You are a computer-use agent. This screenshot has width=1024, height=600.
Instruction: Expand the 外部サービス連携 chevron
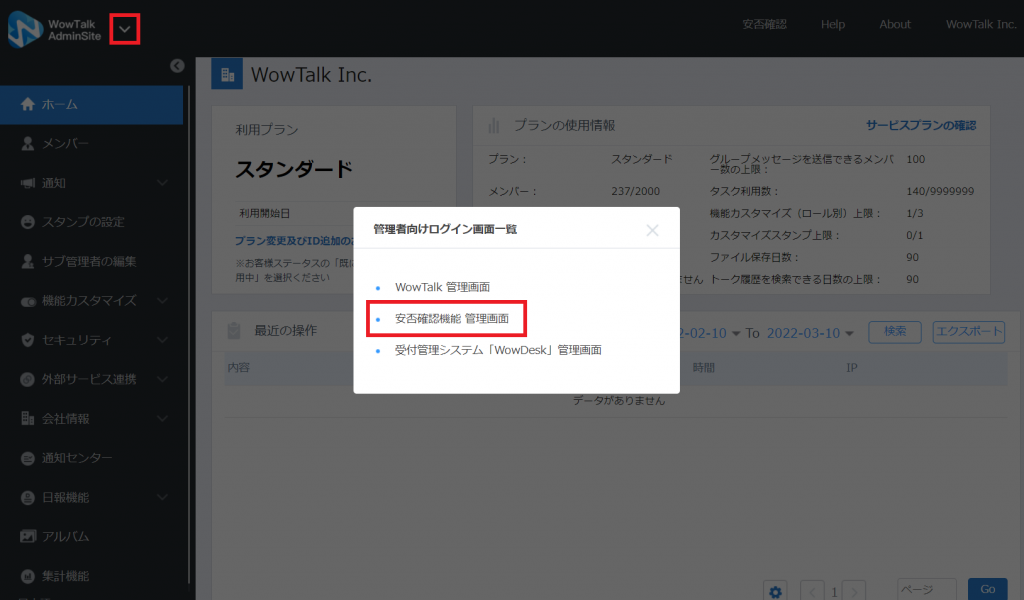163,379
